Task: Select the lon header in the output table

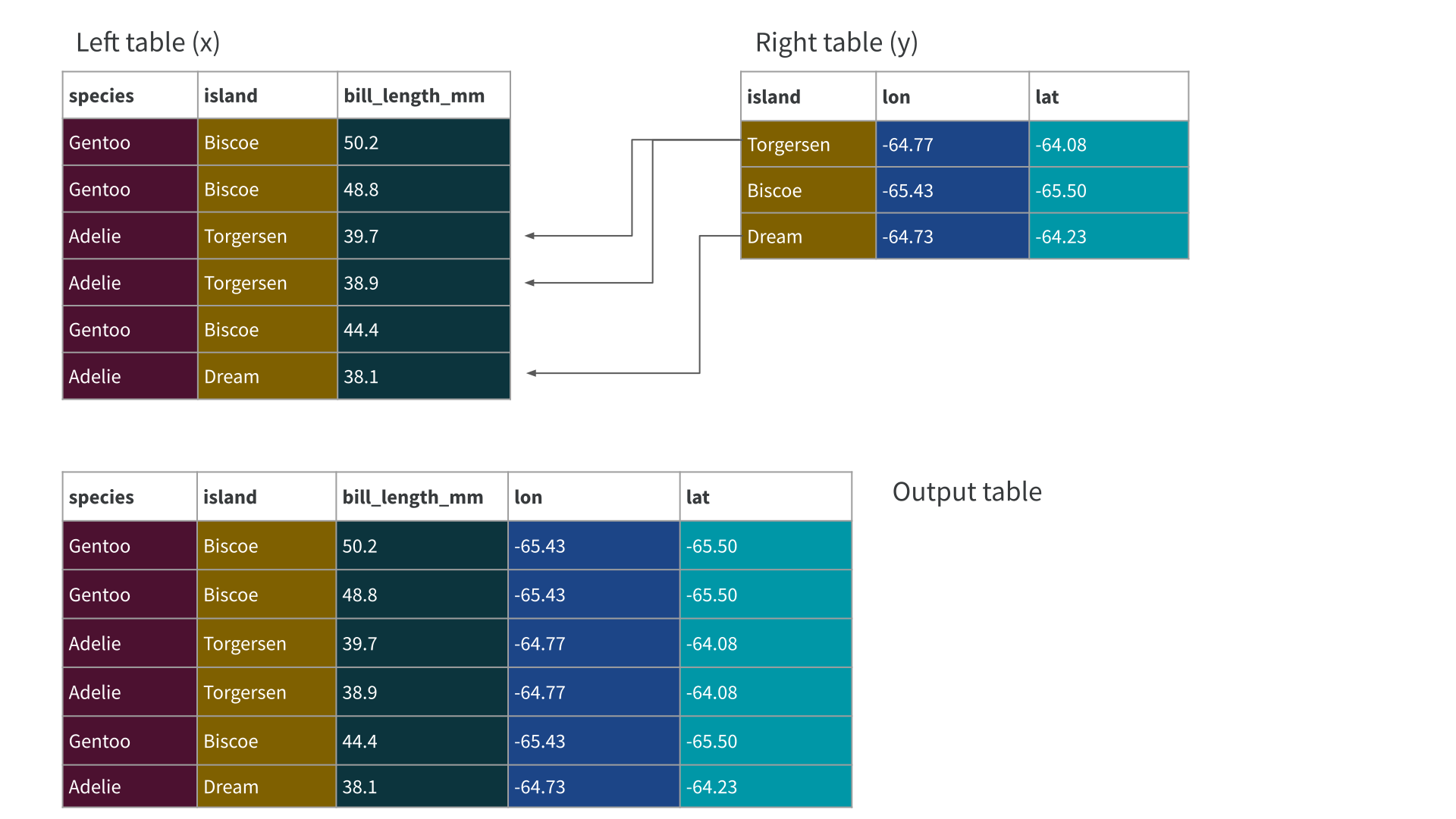Action: (593, 497)
